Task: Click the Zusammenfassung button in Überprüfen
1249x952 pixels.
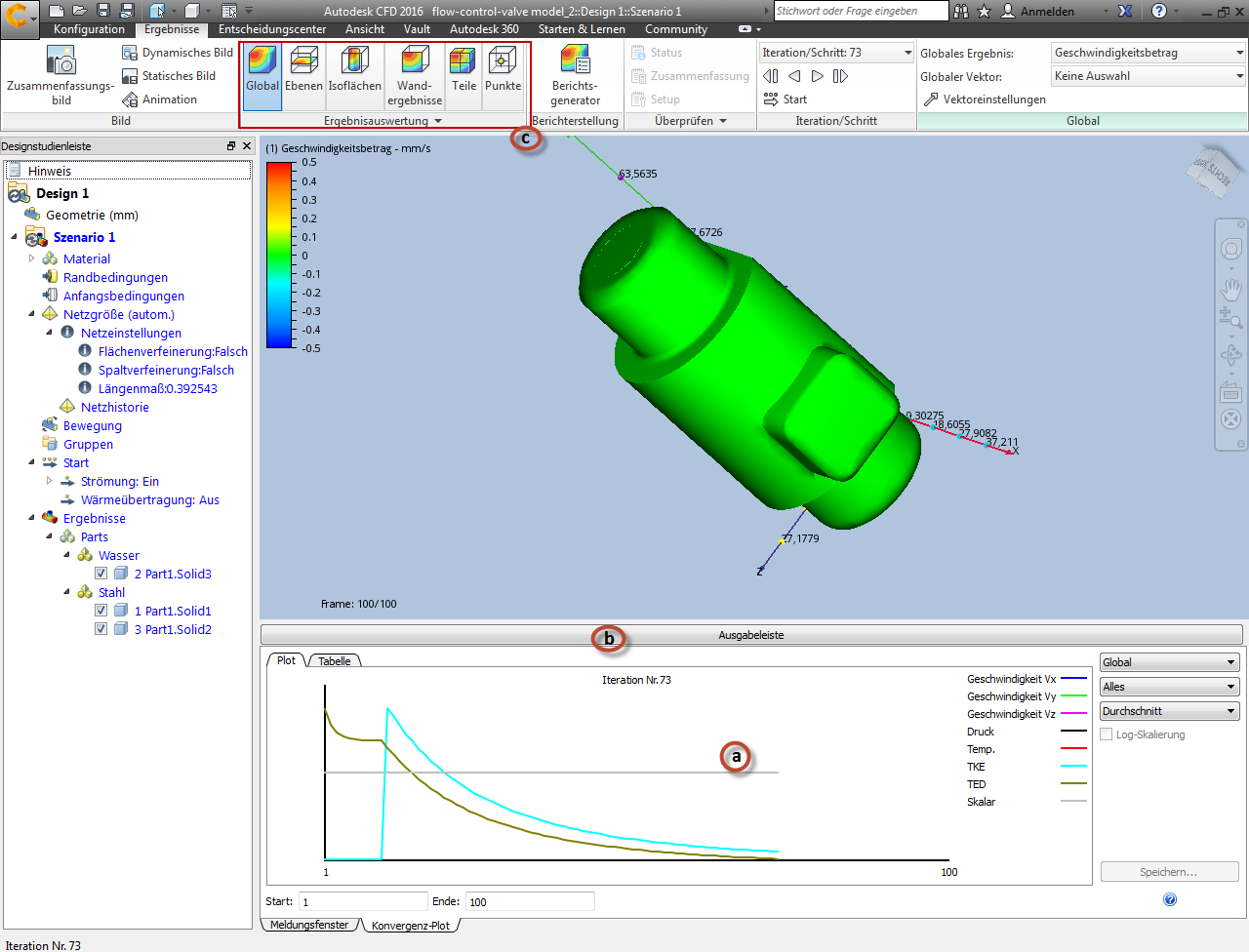Action: tap(690, 76)
